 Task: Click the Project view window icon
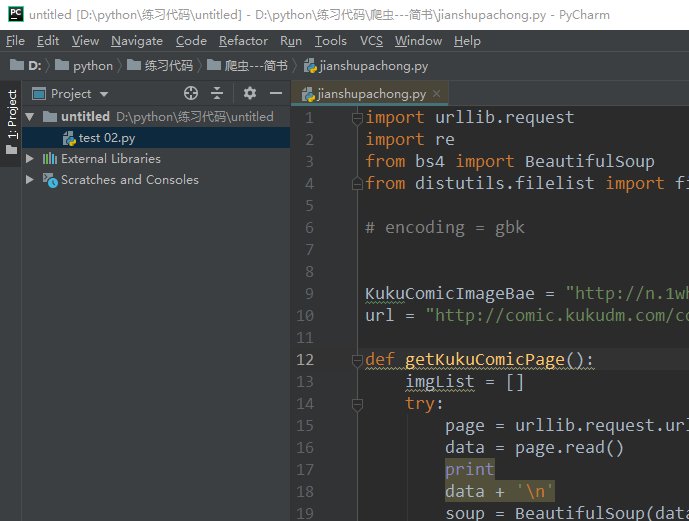[39, 94]
